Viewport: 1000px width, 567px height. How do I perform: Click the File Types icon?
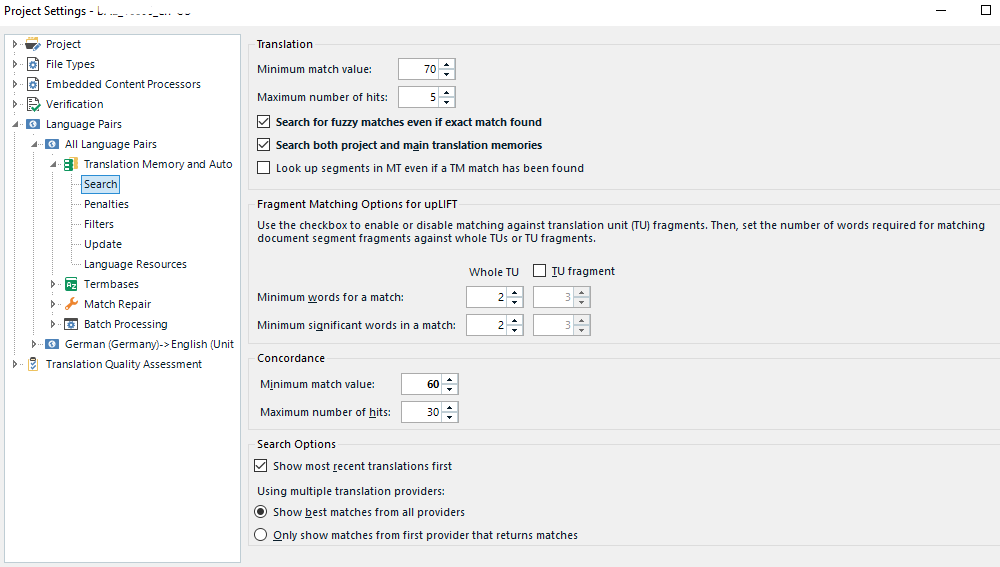(x=33, y=64)
